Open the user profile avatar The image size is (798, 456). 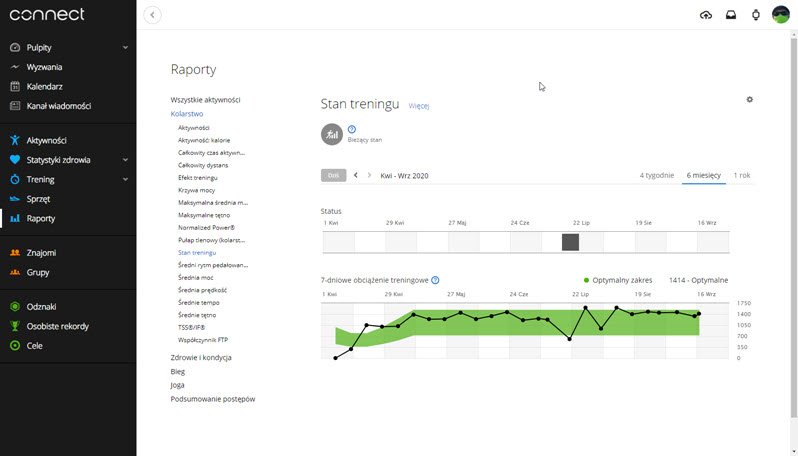(x=780, y=15)
